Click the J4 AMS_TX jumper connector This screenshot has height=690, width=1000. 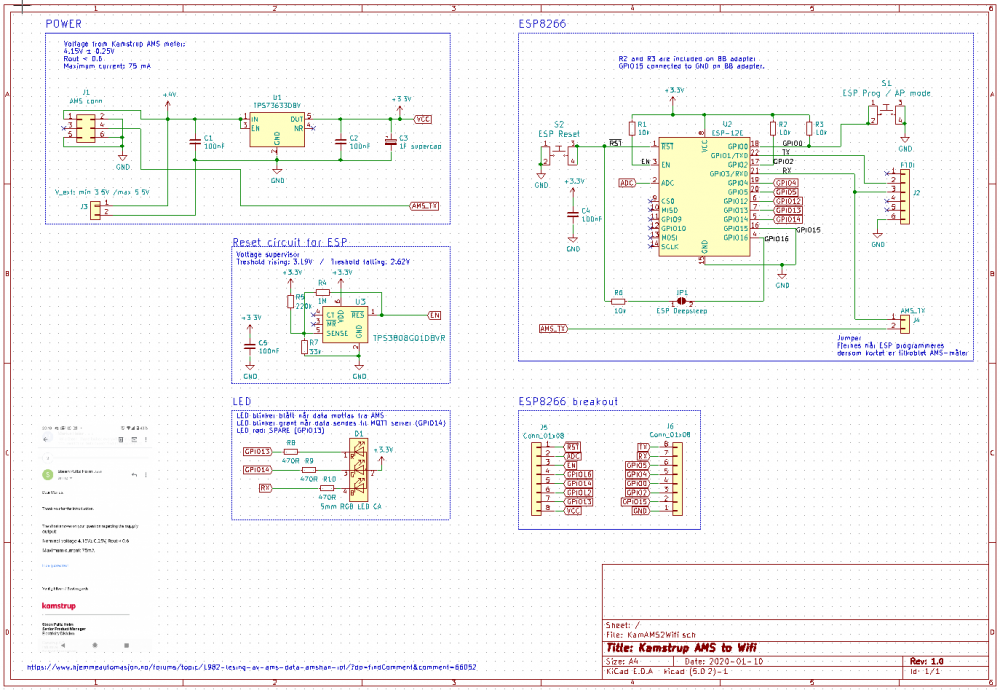click(904, 323)
